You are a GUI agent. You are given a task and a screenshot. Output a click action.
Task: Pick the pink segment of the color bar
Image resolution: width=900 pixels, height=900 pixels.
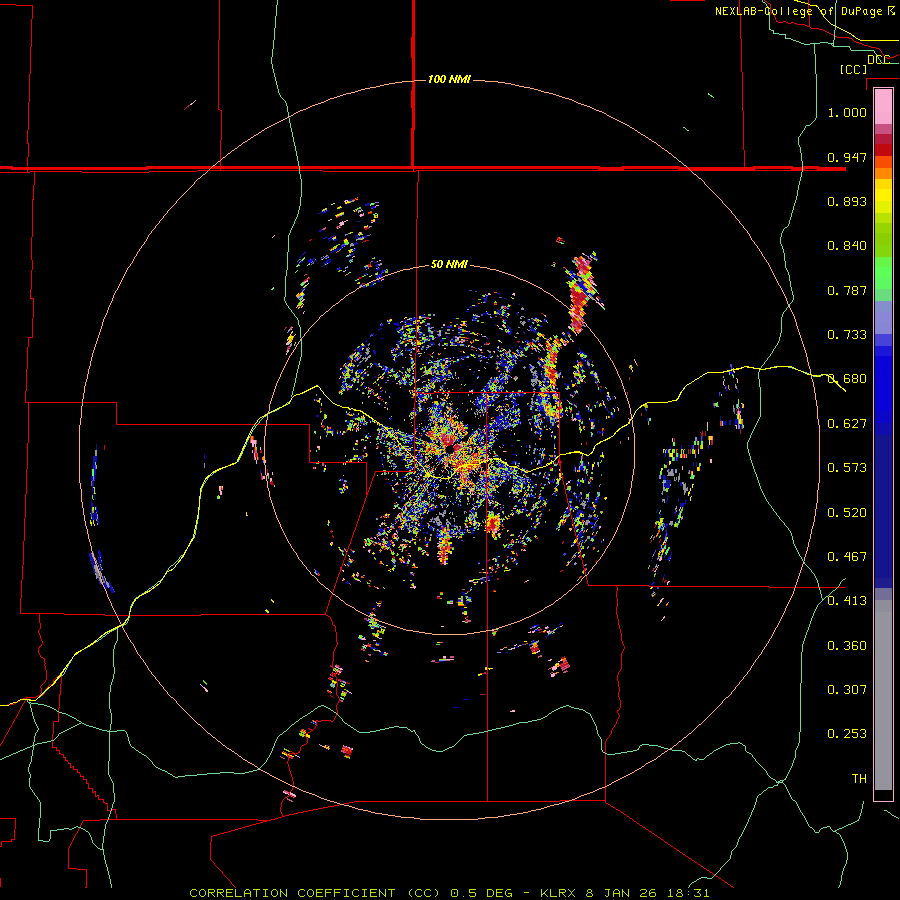coord(883,107)
